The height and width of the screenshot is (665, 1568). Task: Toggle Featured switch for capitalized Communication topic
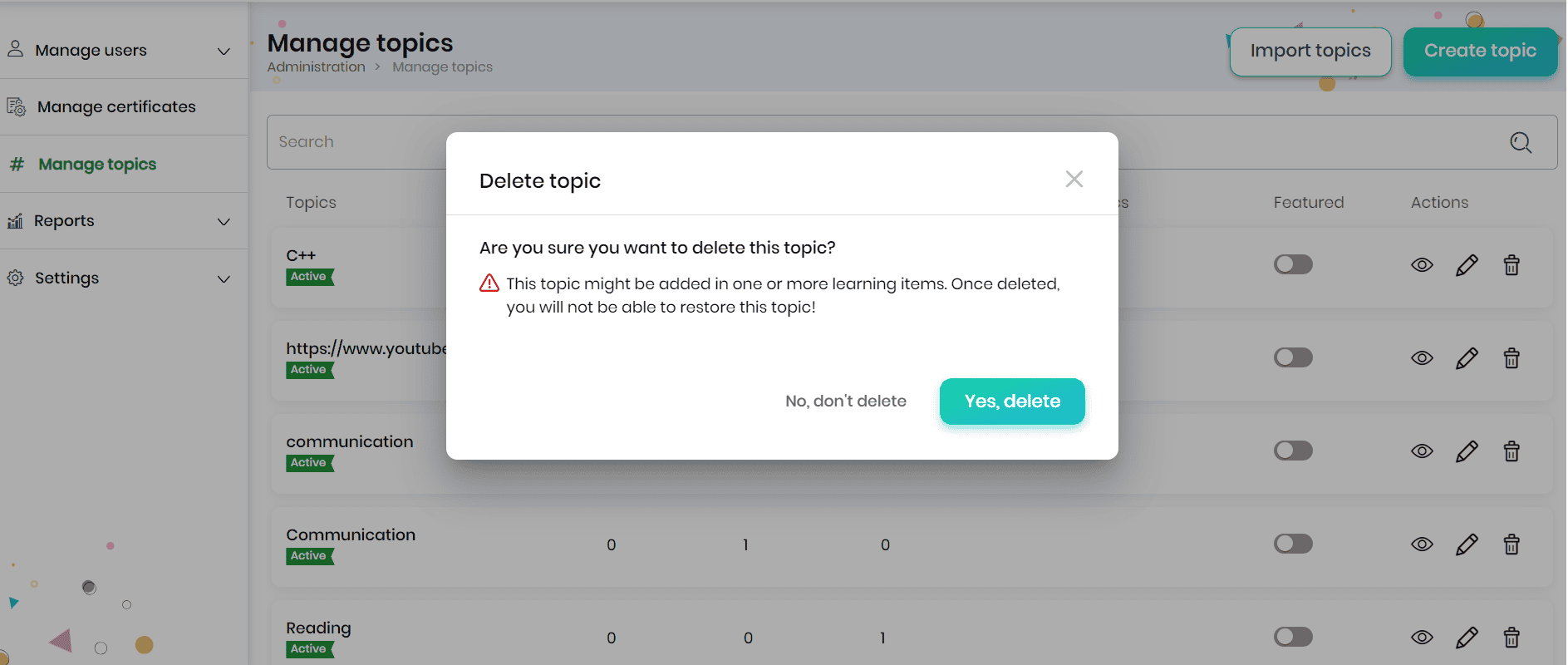click(x=1293, y=544)
